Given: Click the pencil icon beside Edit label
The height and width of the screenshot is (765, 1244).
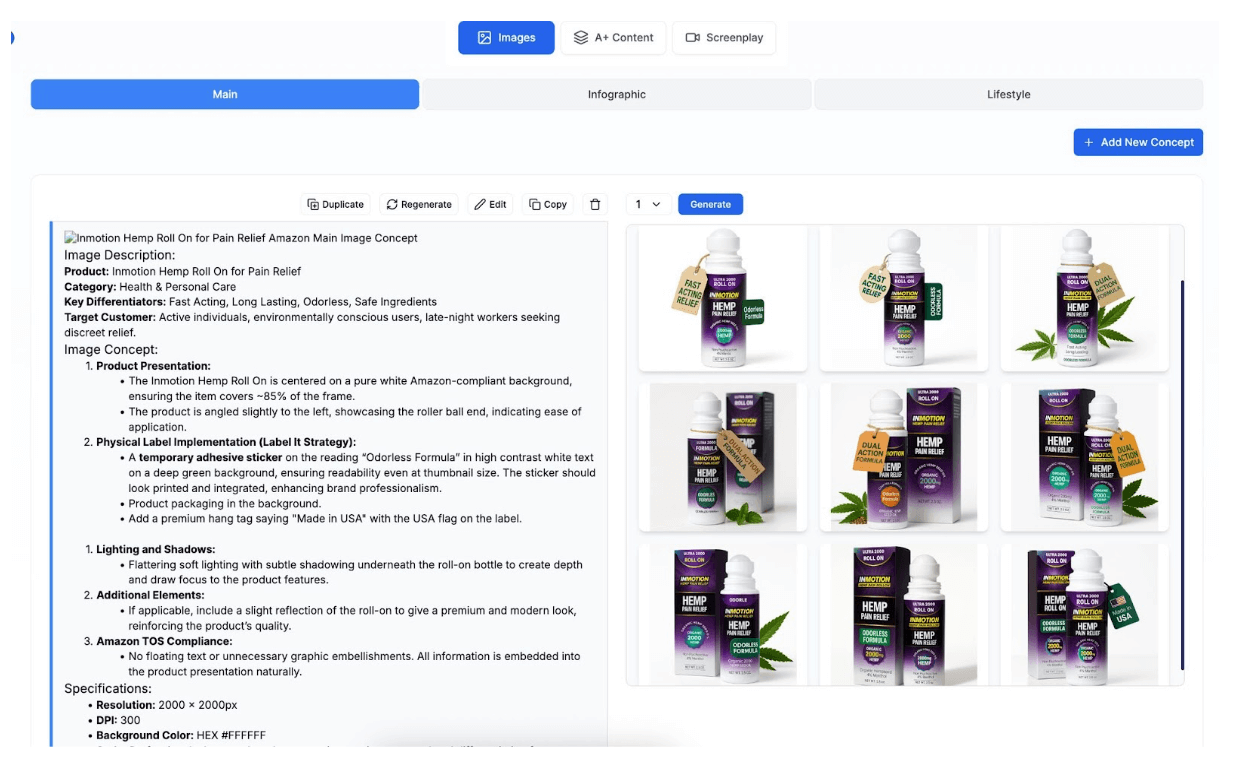Looking at the screenshot, I should pos(480,204).
